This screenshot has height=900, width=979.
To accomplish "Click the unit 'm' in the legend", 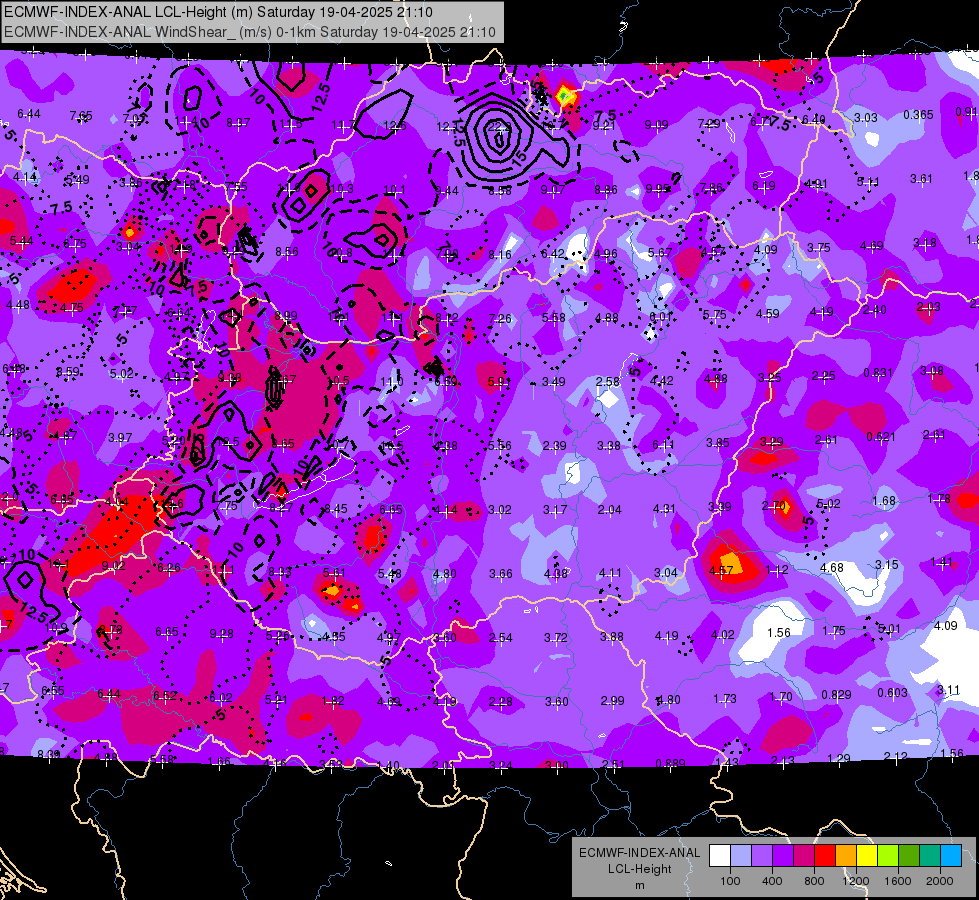I will tap(639, 885).
